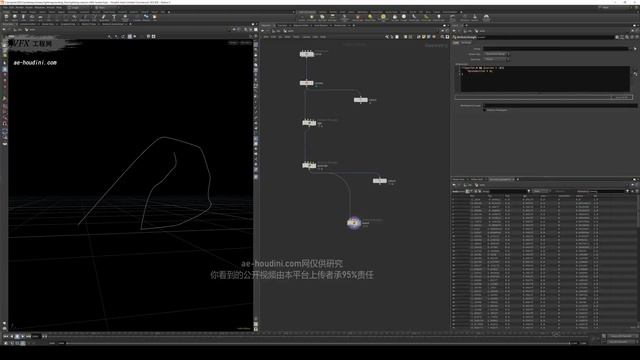Toggle Vertices display in geometry spreadsheet

pos(472,191)
